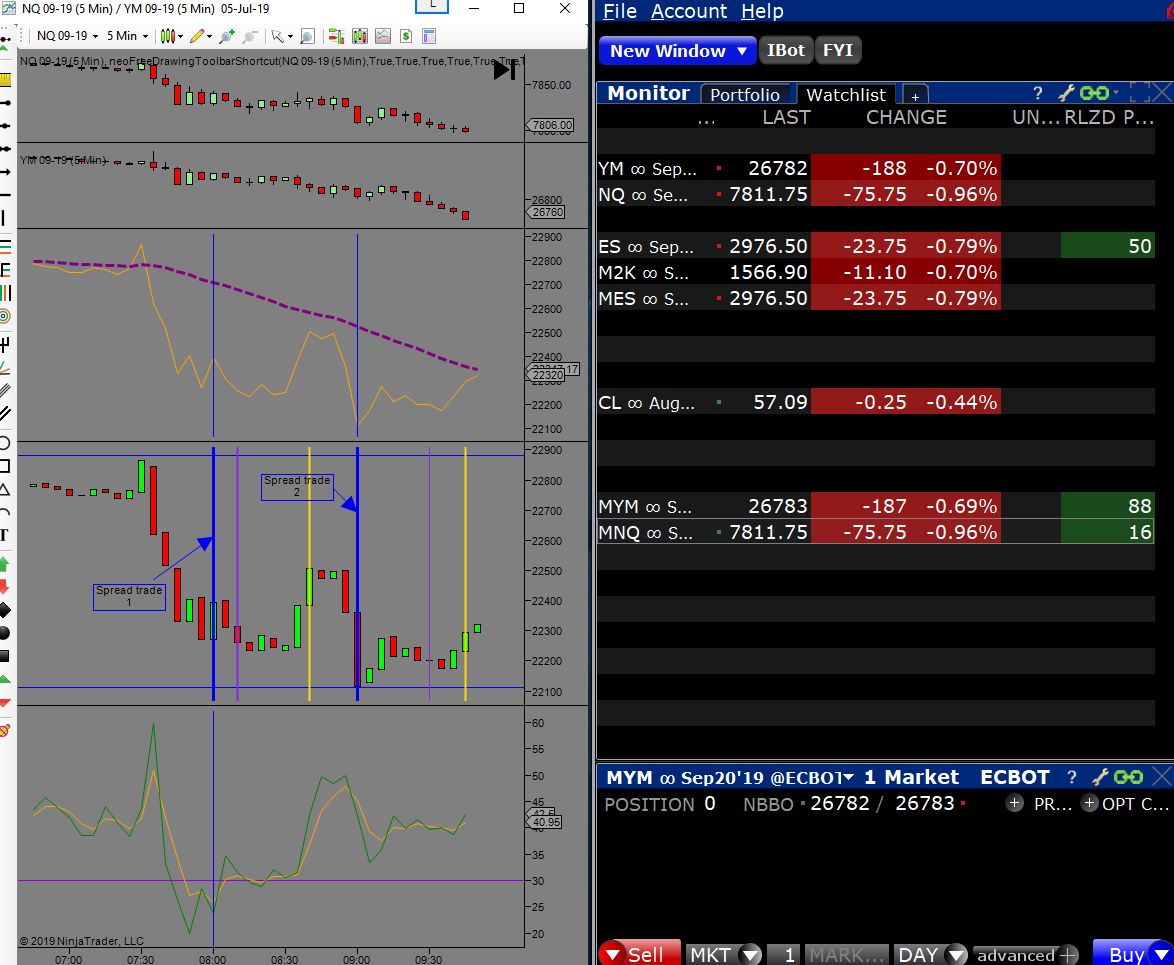Viewport: 1174px width, 965px height.
Task: Select the black diamond marker tool
Action: (x=5, y=610)
